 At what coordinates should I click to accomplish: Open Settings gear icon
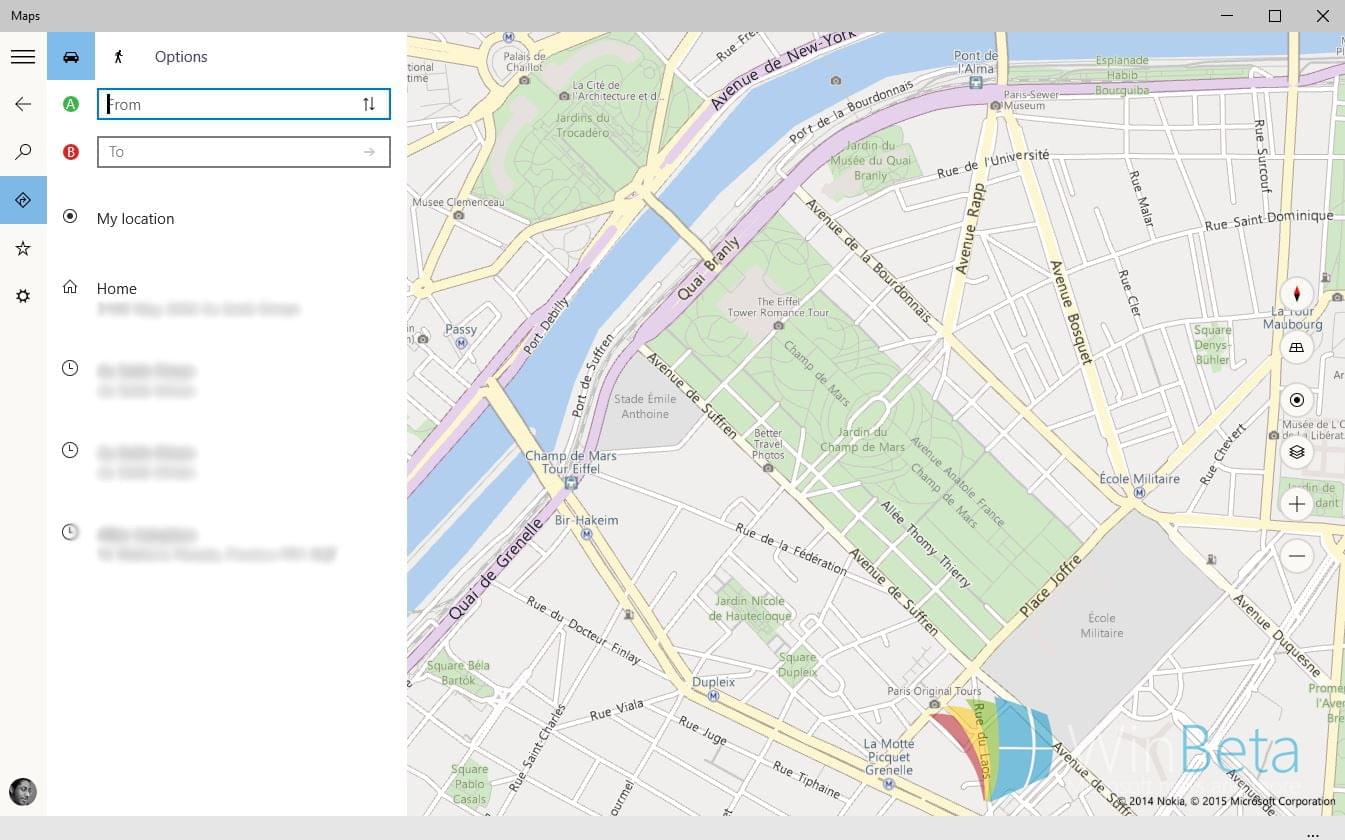point(23,296)
